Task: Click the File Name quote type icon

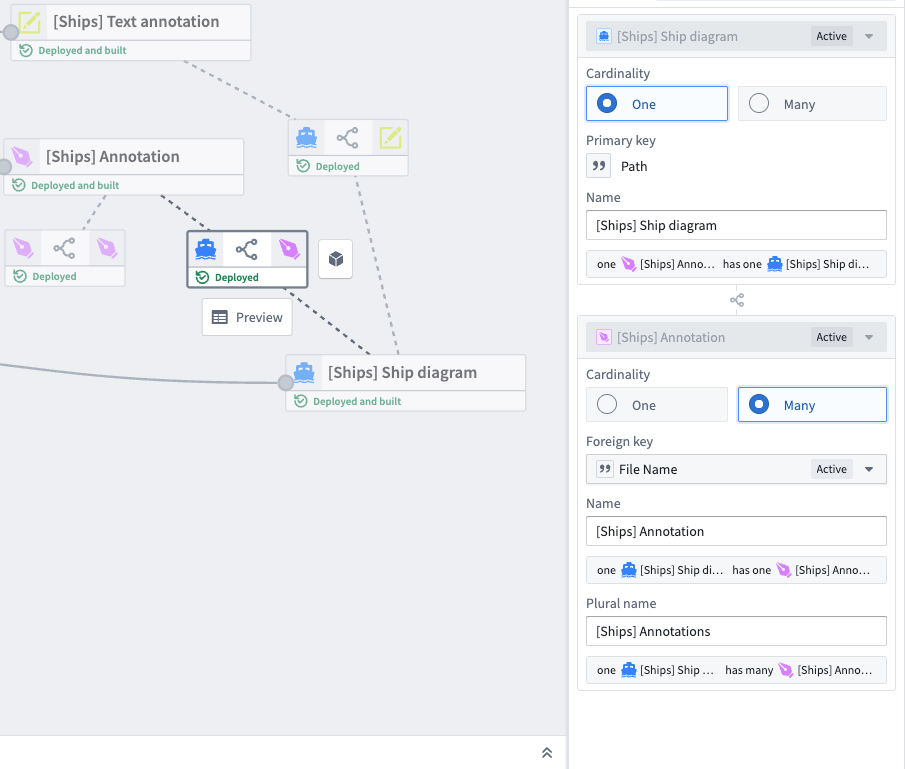Action: coord(604,469)
